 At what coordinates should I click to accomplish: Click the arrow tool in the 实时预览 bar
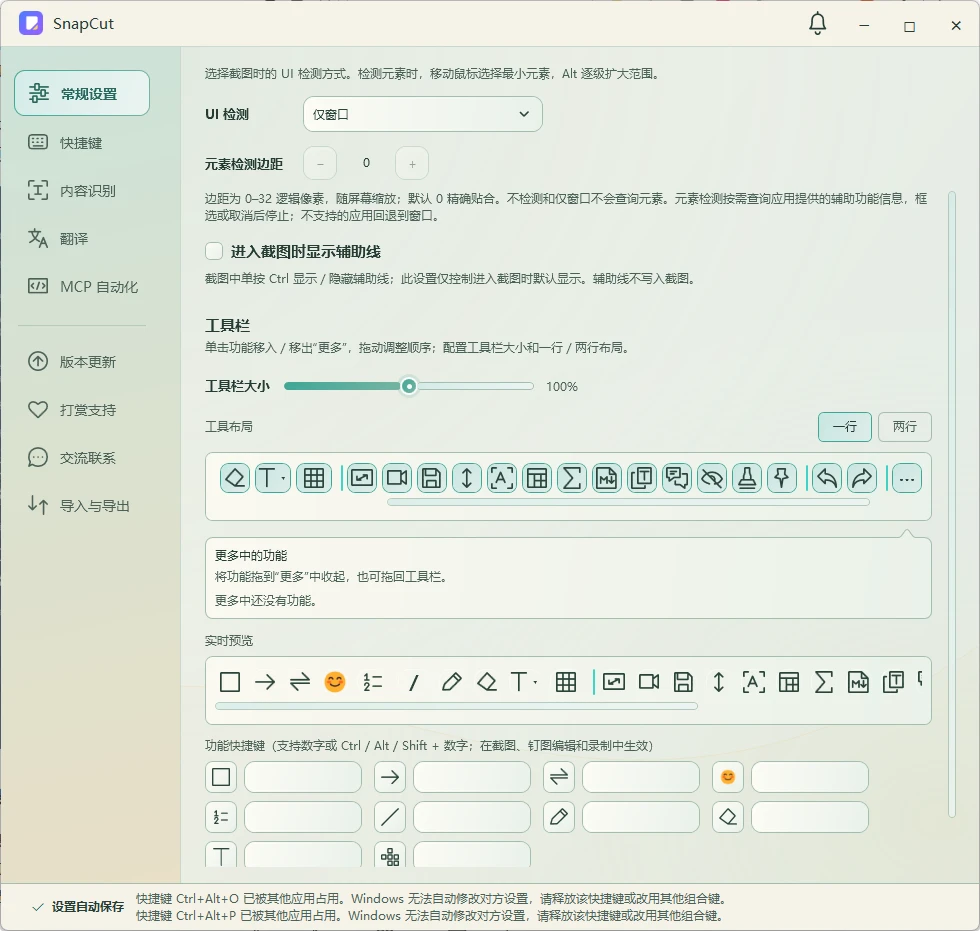(x=265, y=682)
